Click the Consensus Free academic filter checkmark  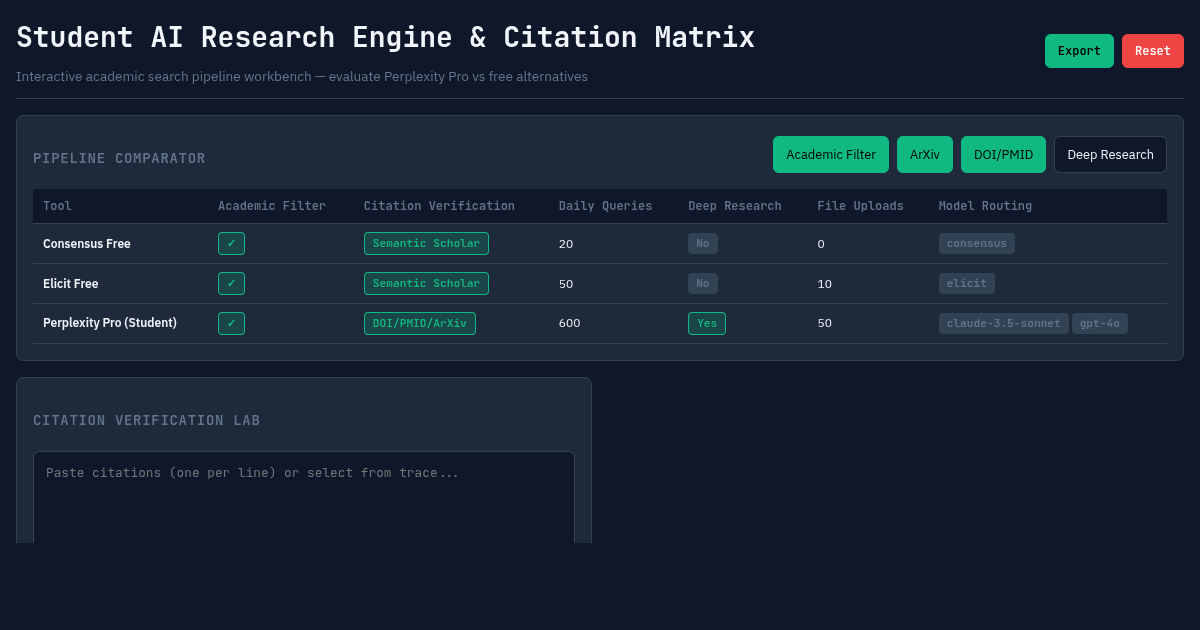231,243
